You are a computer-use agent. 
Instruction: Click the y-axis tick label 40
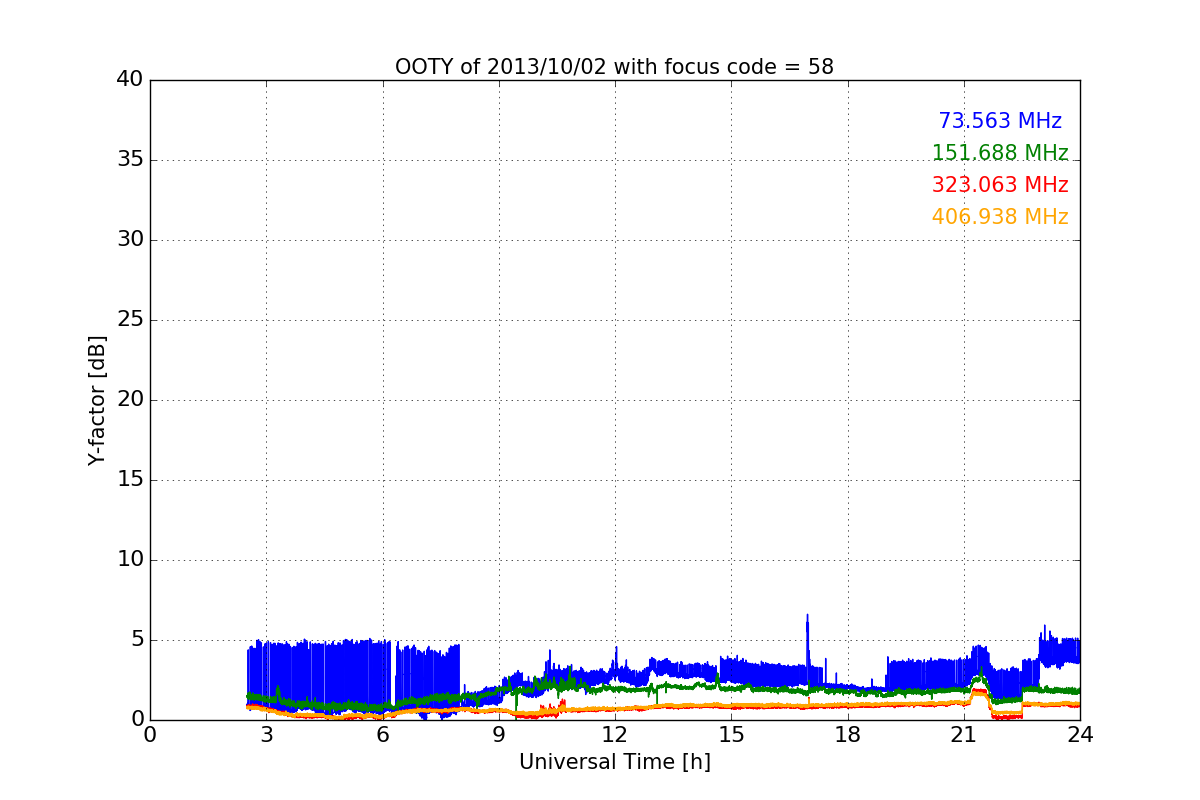[x=129, y=80]
